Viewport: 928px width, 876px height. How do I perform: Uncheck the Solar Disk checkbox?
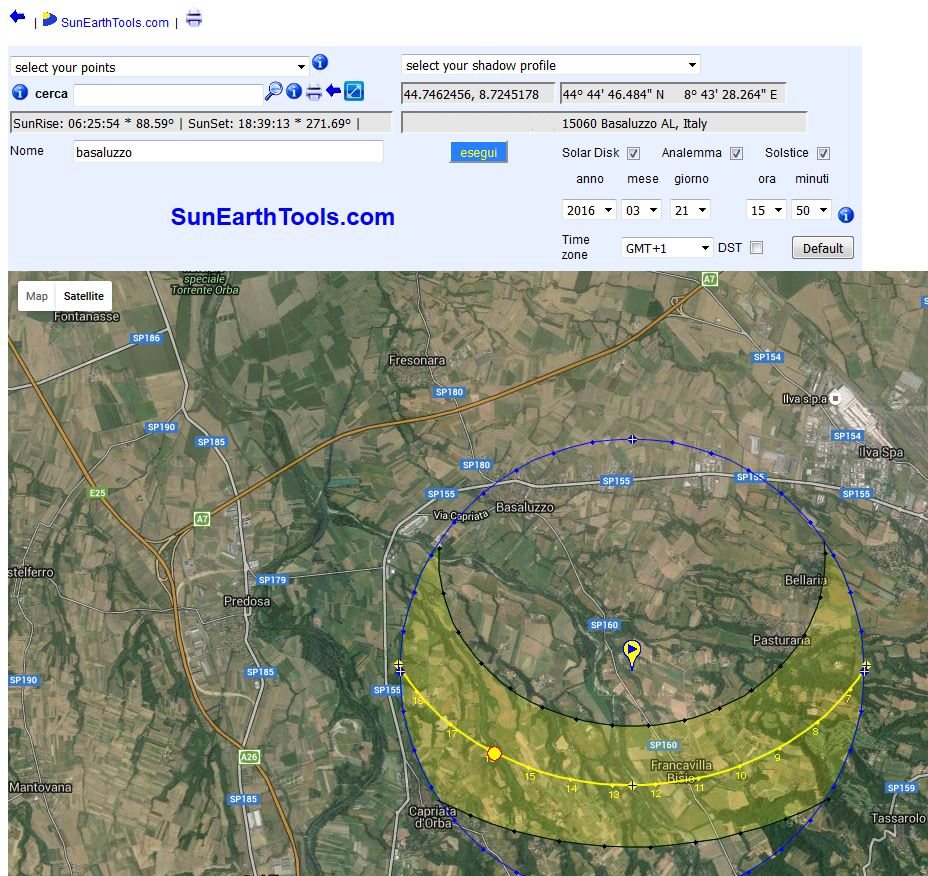coord(633,154)
